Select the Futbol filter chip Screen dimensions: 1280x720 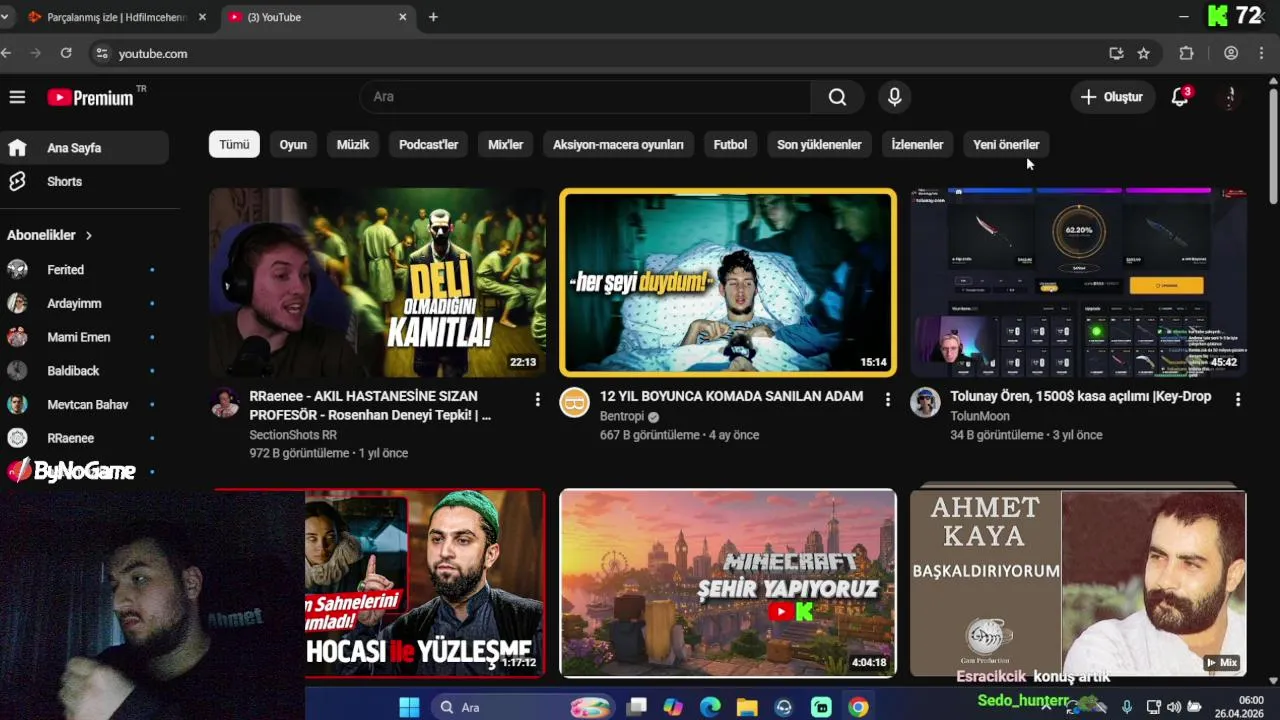pos(730,145)
